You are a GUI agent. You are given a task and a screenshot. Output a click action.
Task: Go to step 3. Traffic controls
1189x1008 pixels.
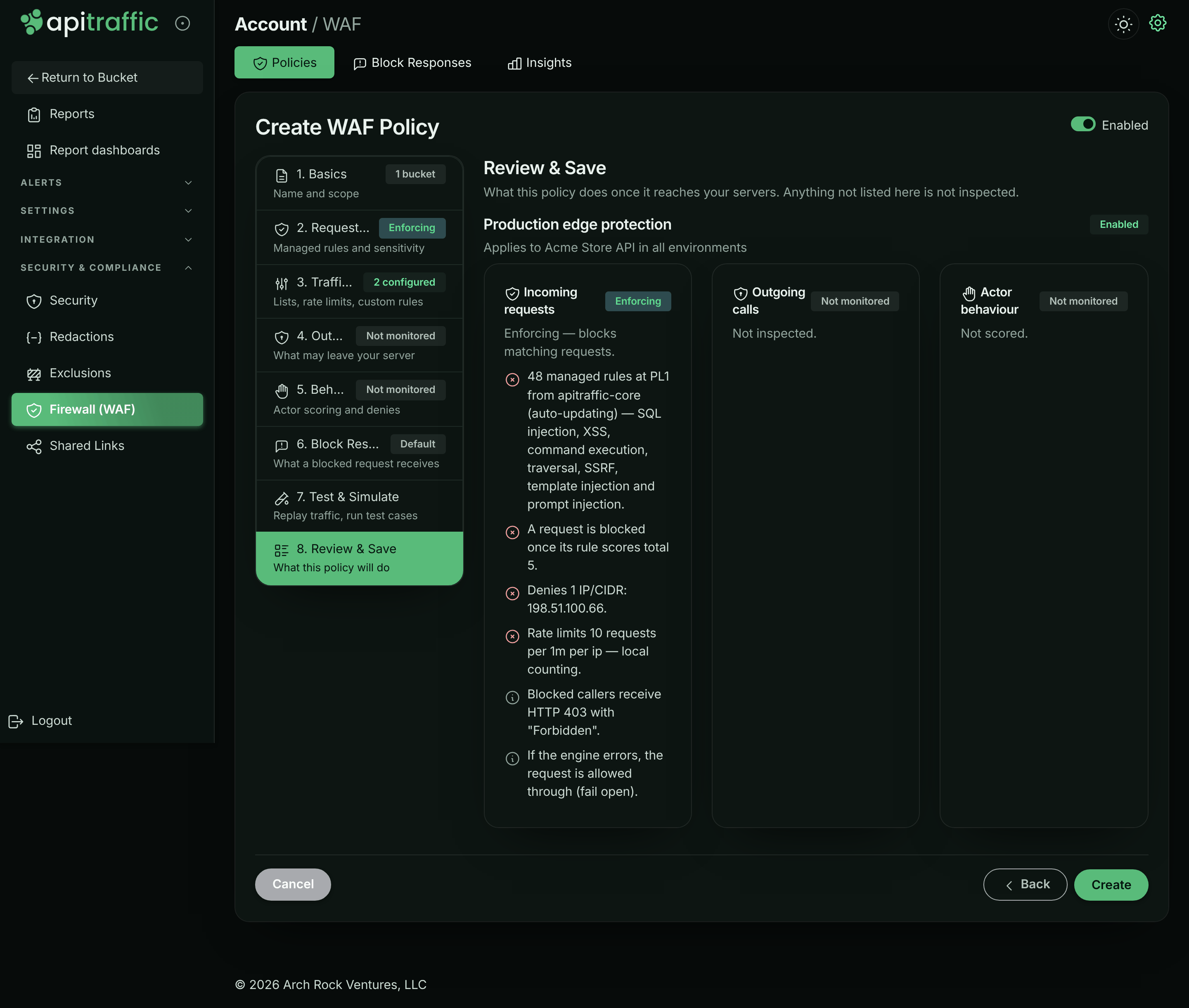coord(360,291)
